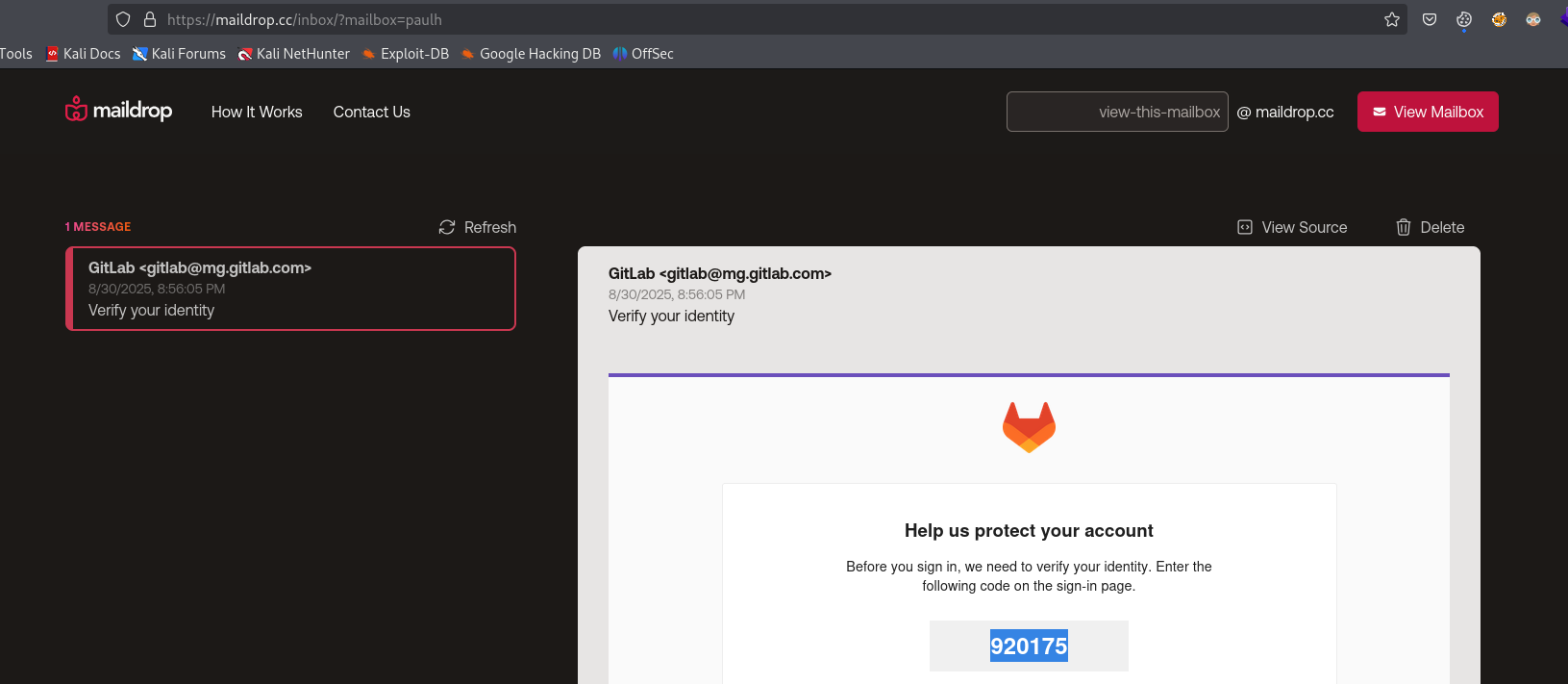
Task: Click the padlock site security icon
Action: [150, 19]
